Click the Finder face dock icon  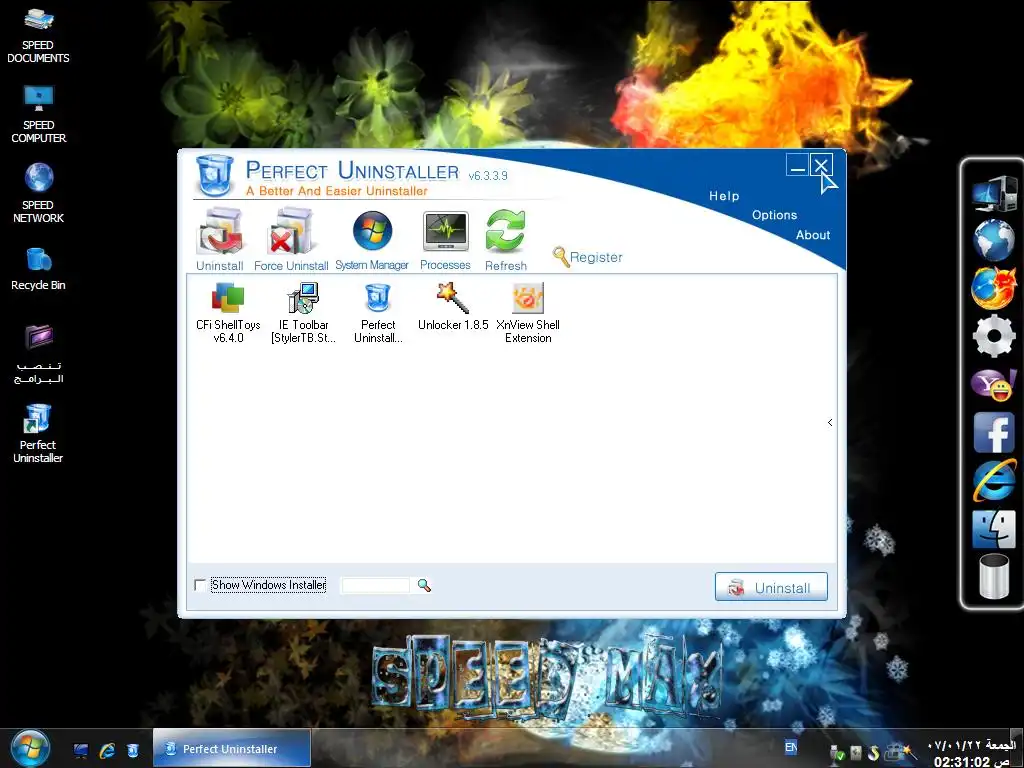tap(993, 529)
